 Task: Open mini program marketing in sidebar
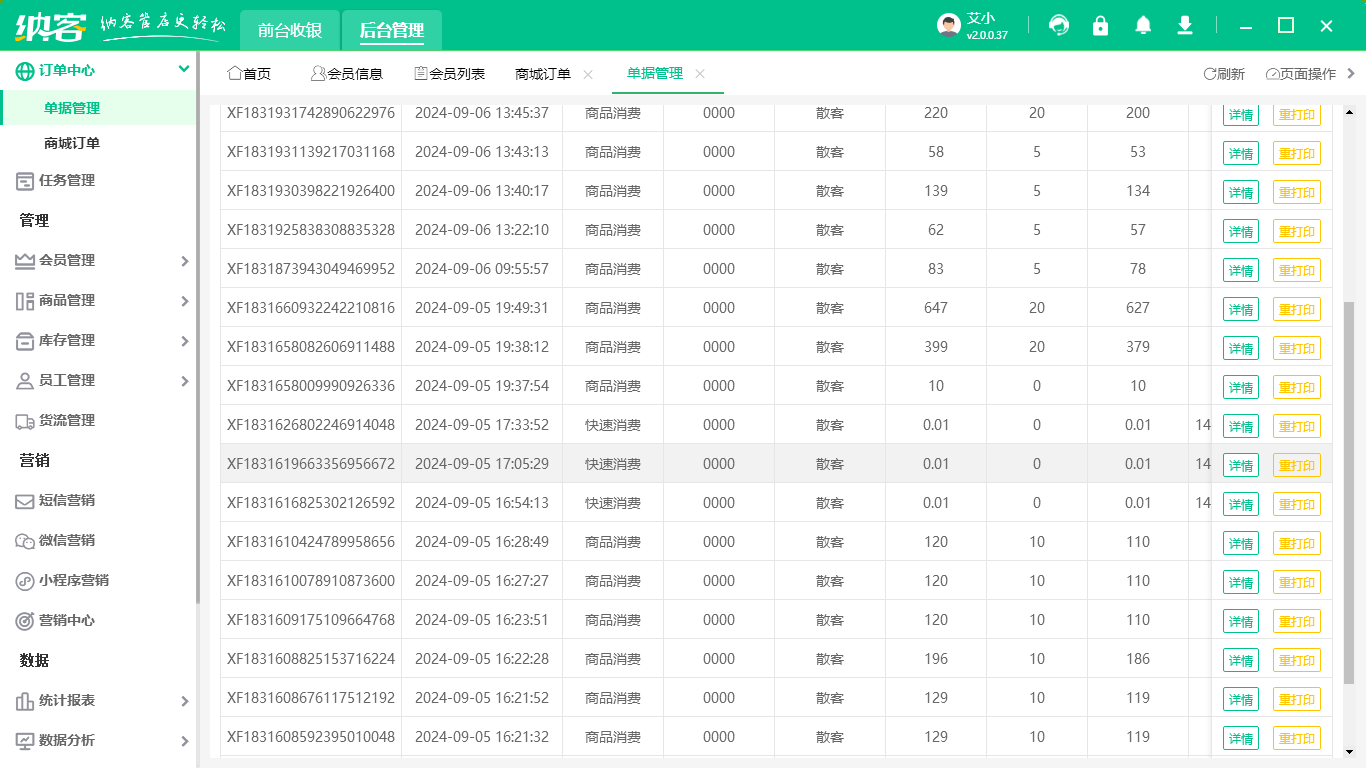click(x=73, y=581)
